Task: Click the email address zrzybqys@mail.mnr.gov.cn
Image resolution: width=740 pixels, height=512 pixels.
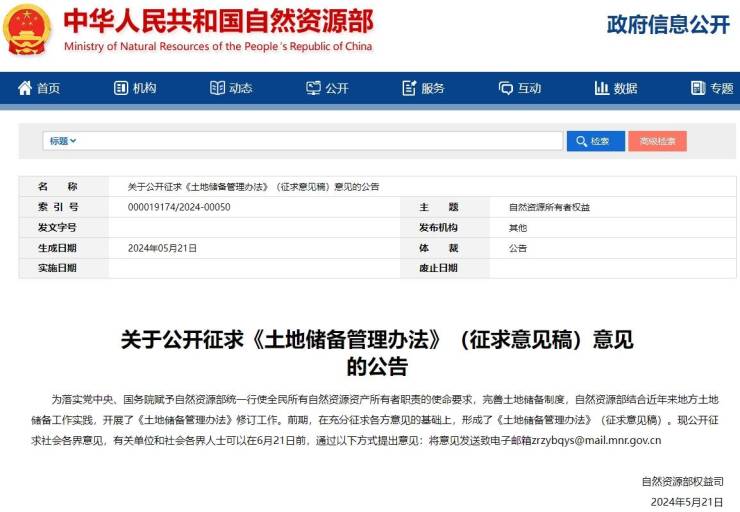Action: (597, 440)
